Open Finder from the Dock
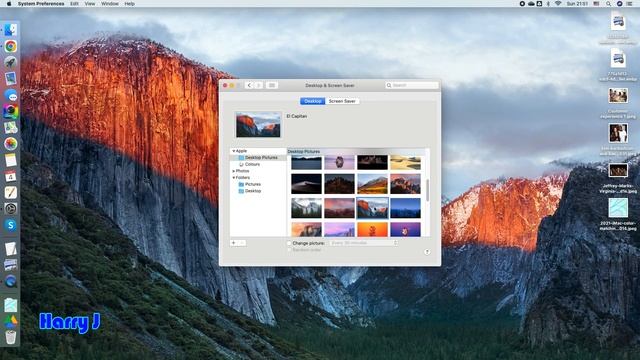Screen dimensions: 640x360 (11, 29)
